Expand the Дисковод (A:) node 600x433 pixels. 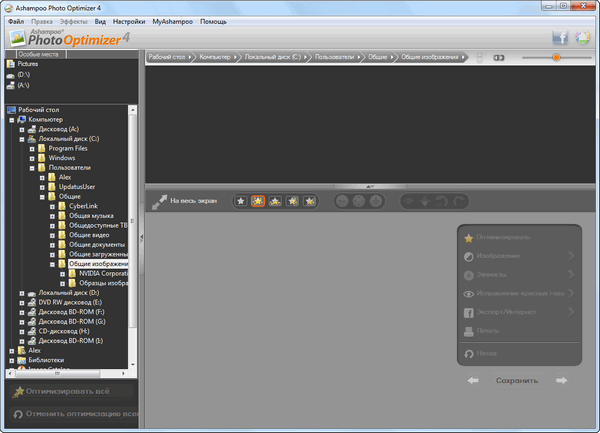click(22, 130)
